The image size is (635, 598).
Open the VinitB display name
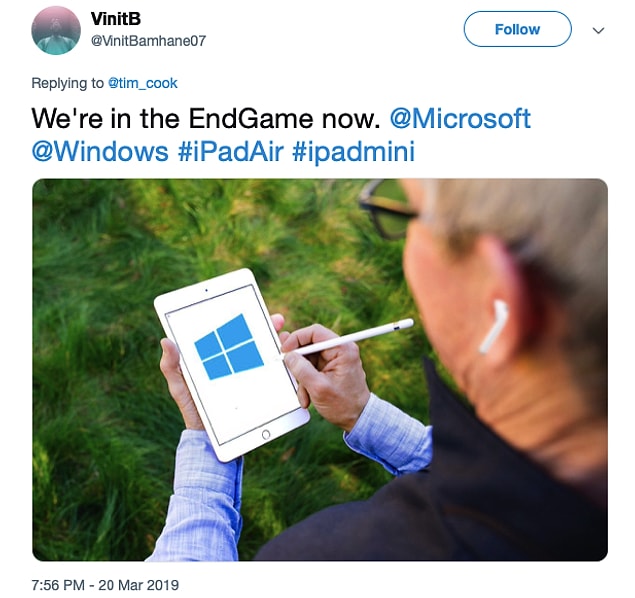(115, 19)
